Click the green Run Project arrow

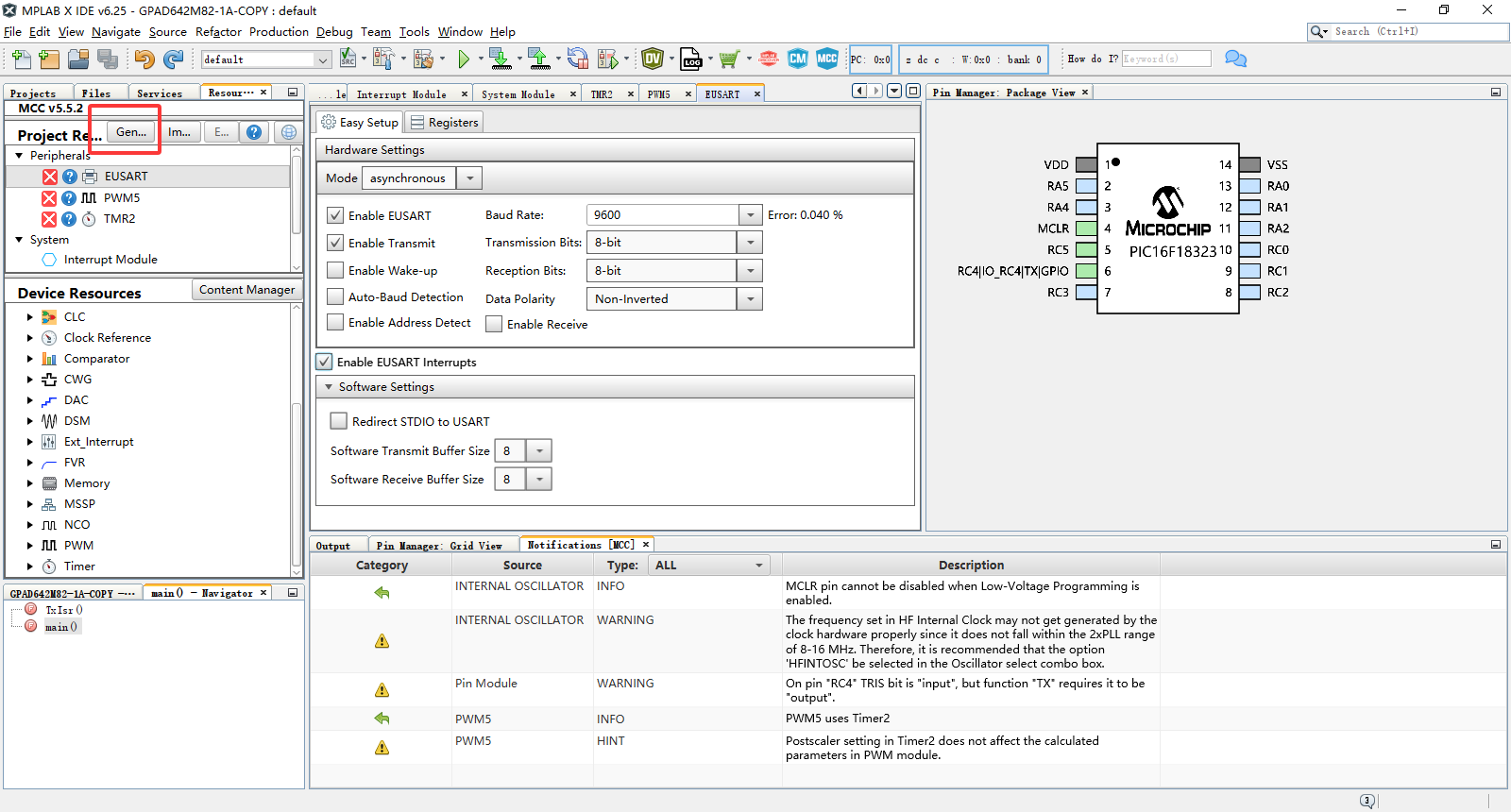(x=464, y=59)
